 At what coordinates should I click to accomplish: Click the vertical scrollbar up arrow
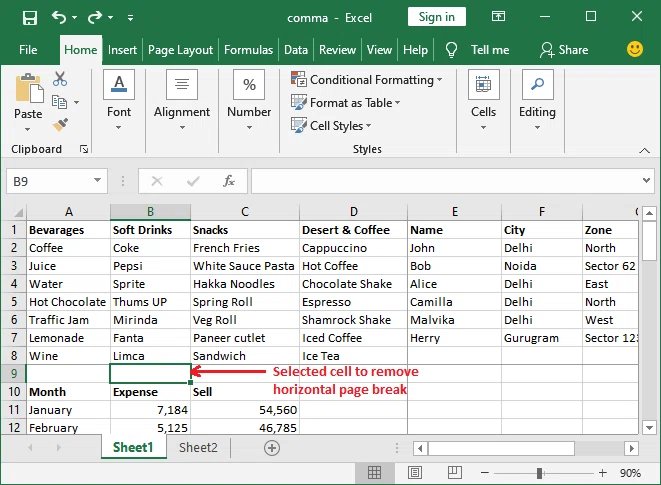pos(649,213)
